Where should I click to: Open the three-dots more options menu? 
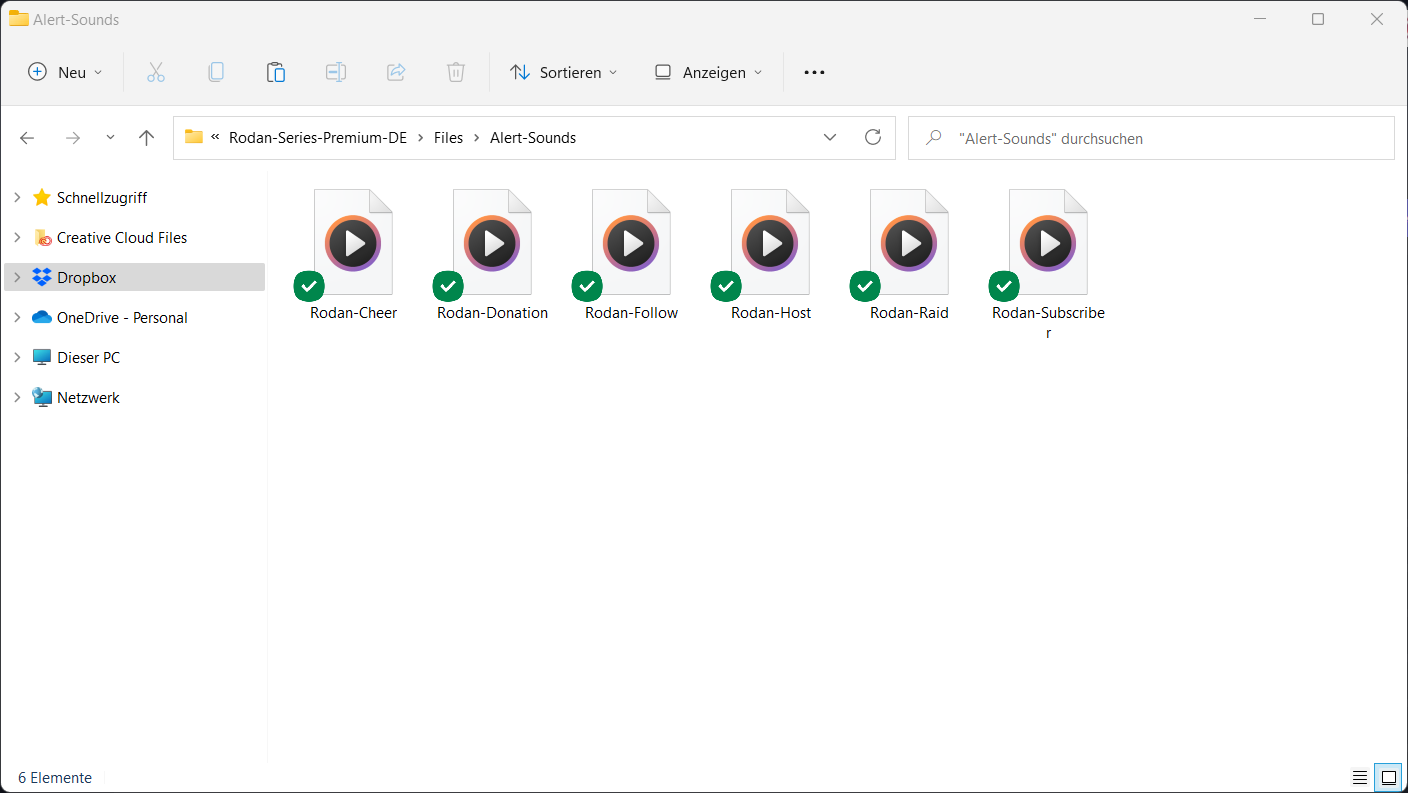(x=814, y=72)
